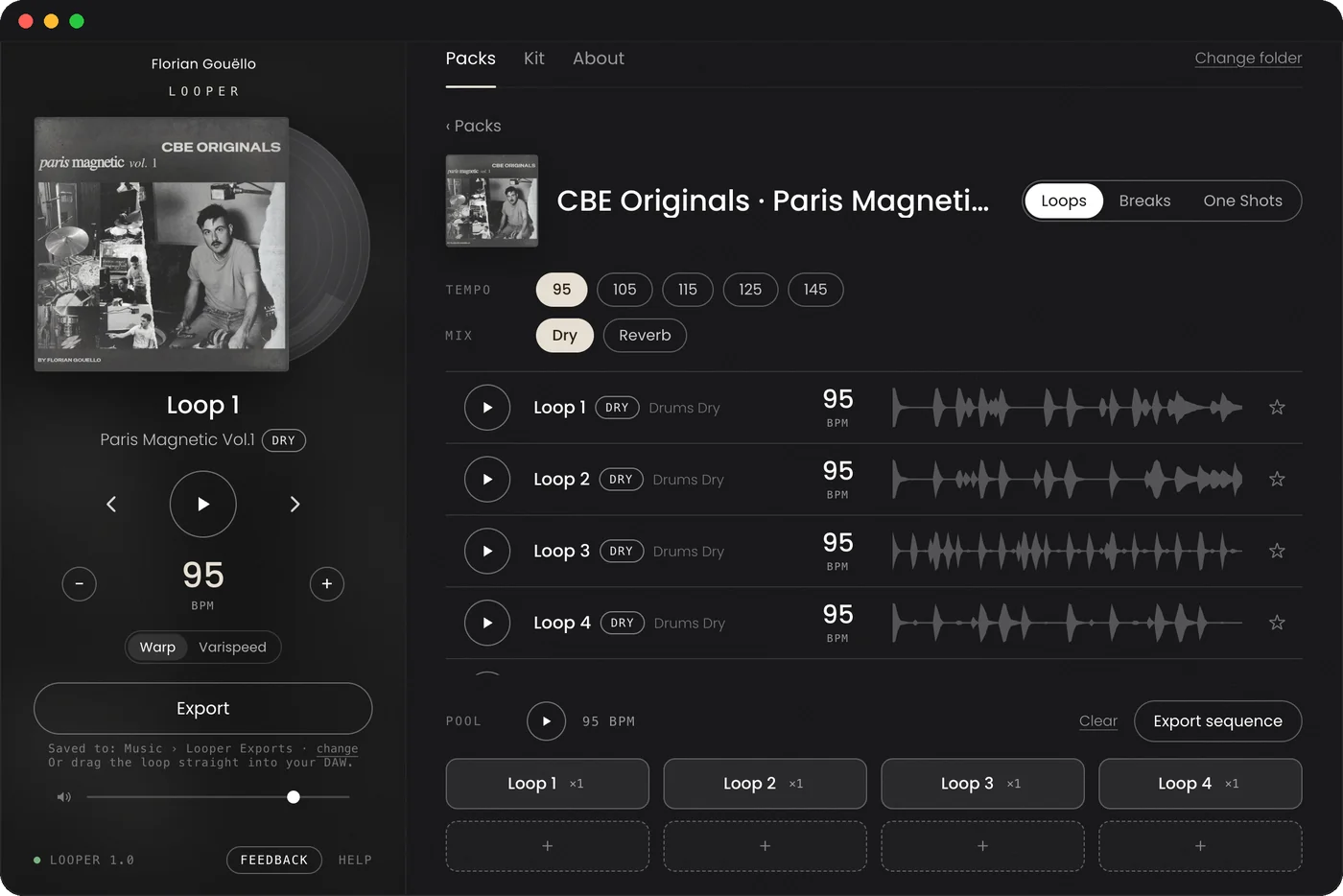The image size is (1343, 896).
Task: Add a loop to the third empty pool slot
Action: click(982, 846)
